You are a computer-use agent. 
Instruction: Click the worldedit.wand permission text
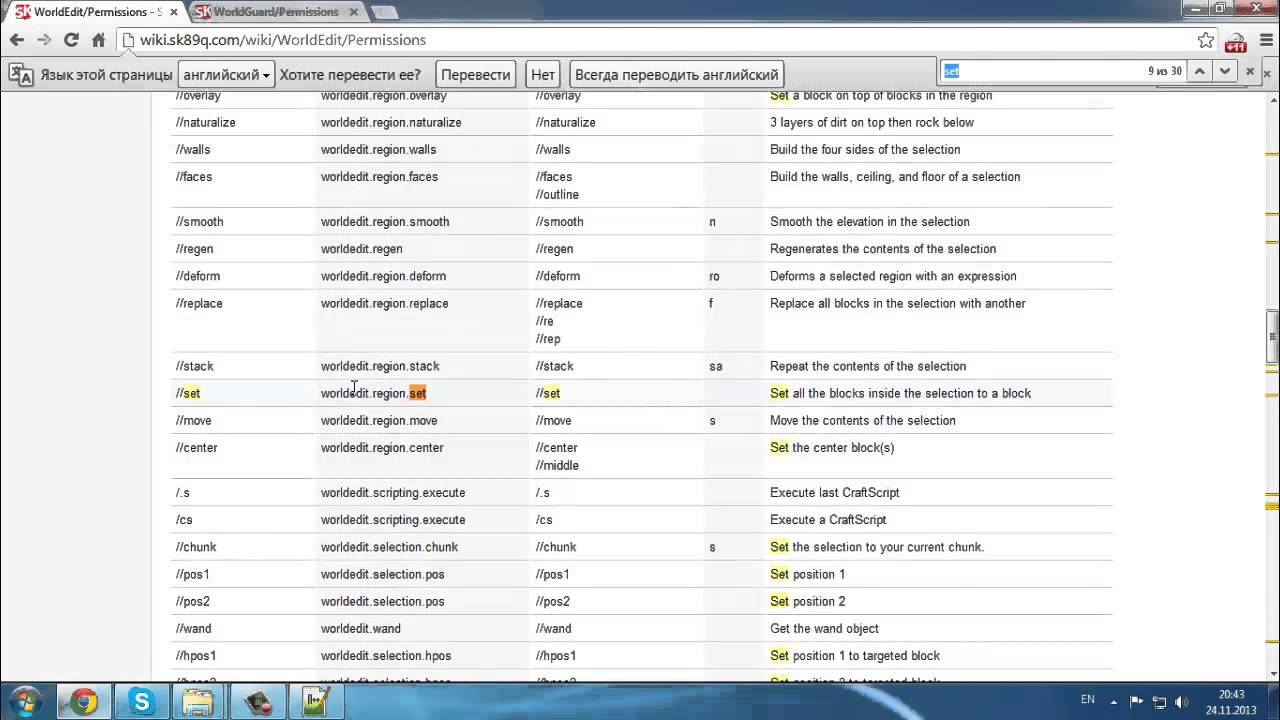(x=361, y=629)
